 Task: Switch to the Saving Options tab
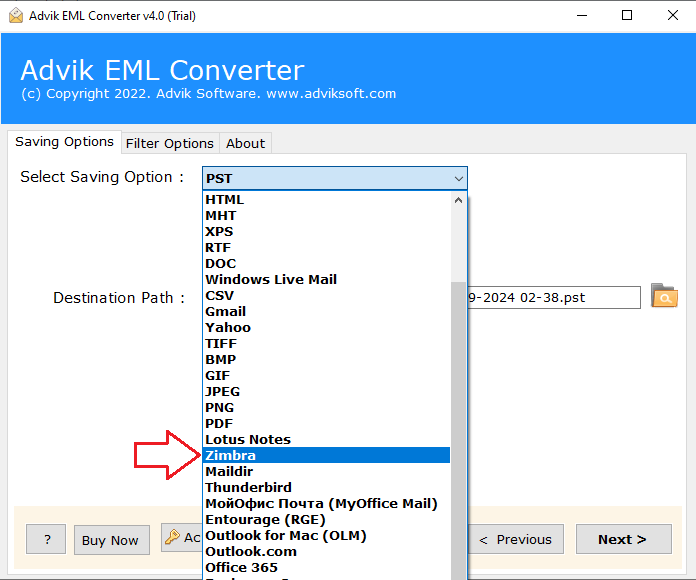64,142
